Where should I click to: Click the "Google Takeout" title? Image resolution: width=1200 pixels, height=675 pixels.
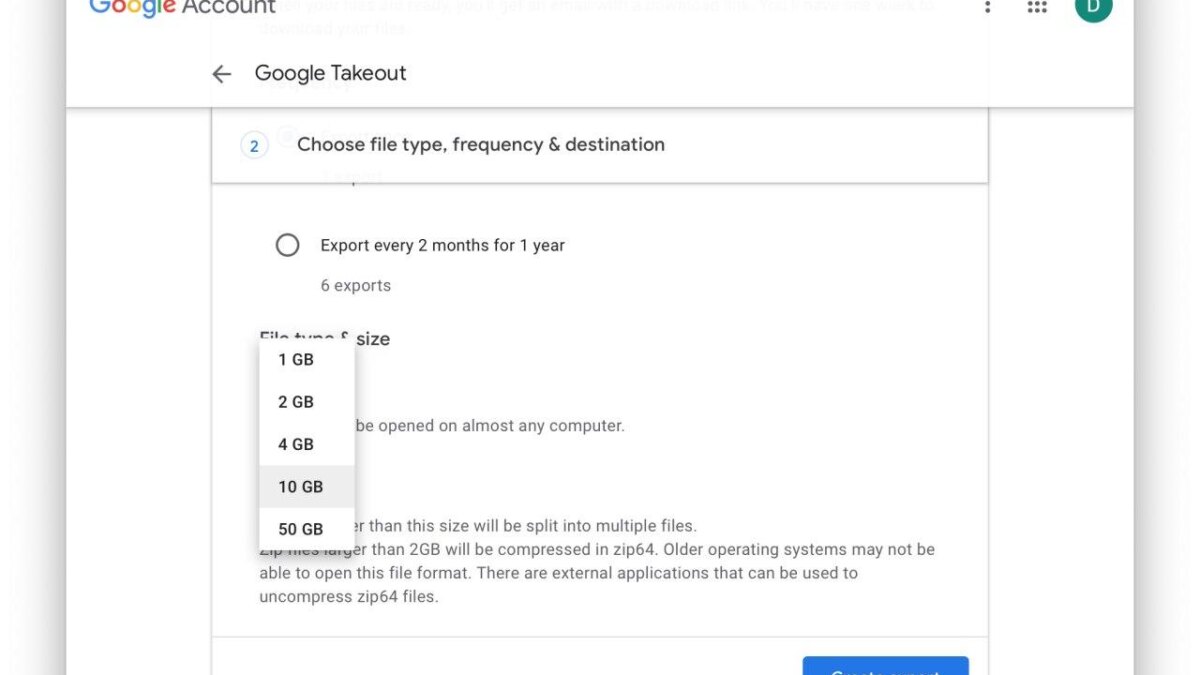[330, 73]
